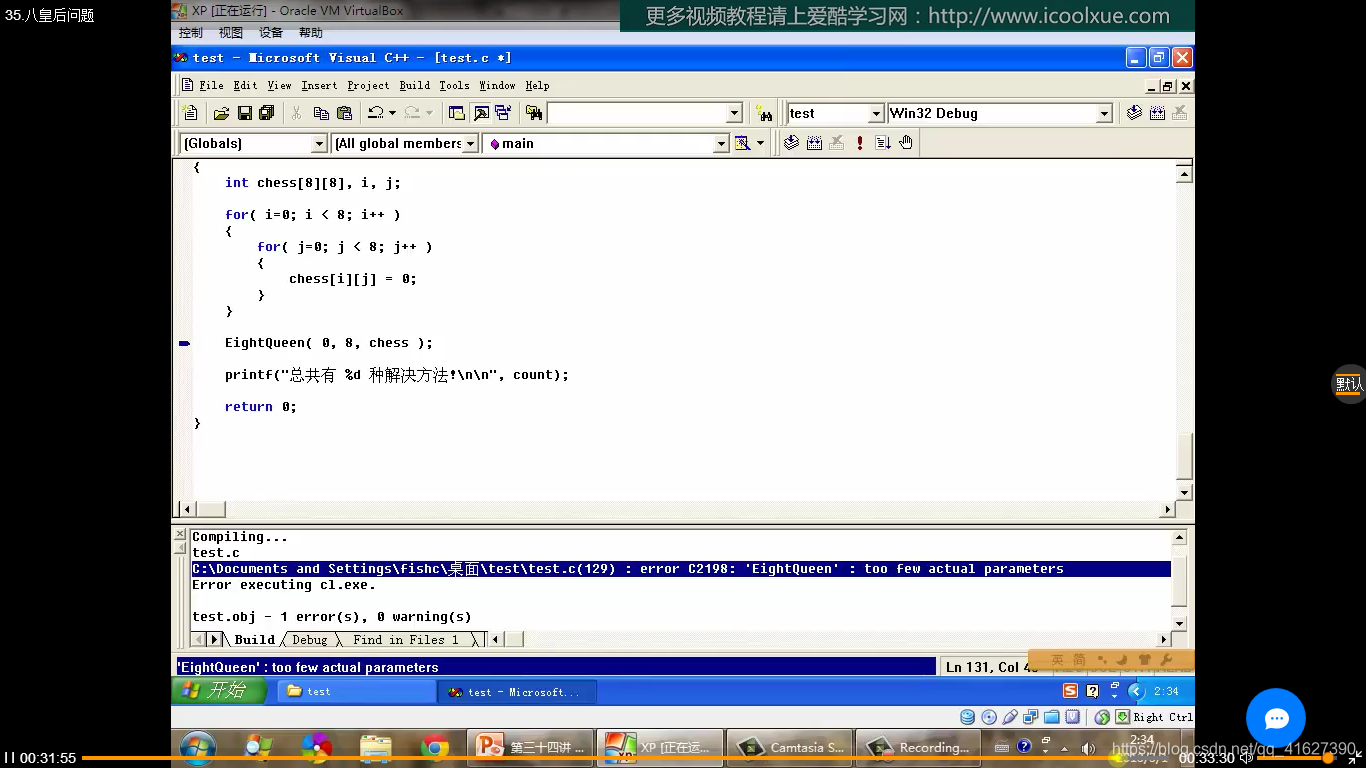Toggle the Workspace window icon

click(x=457, y=113)
